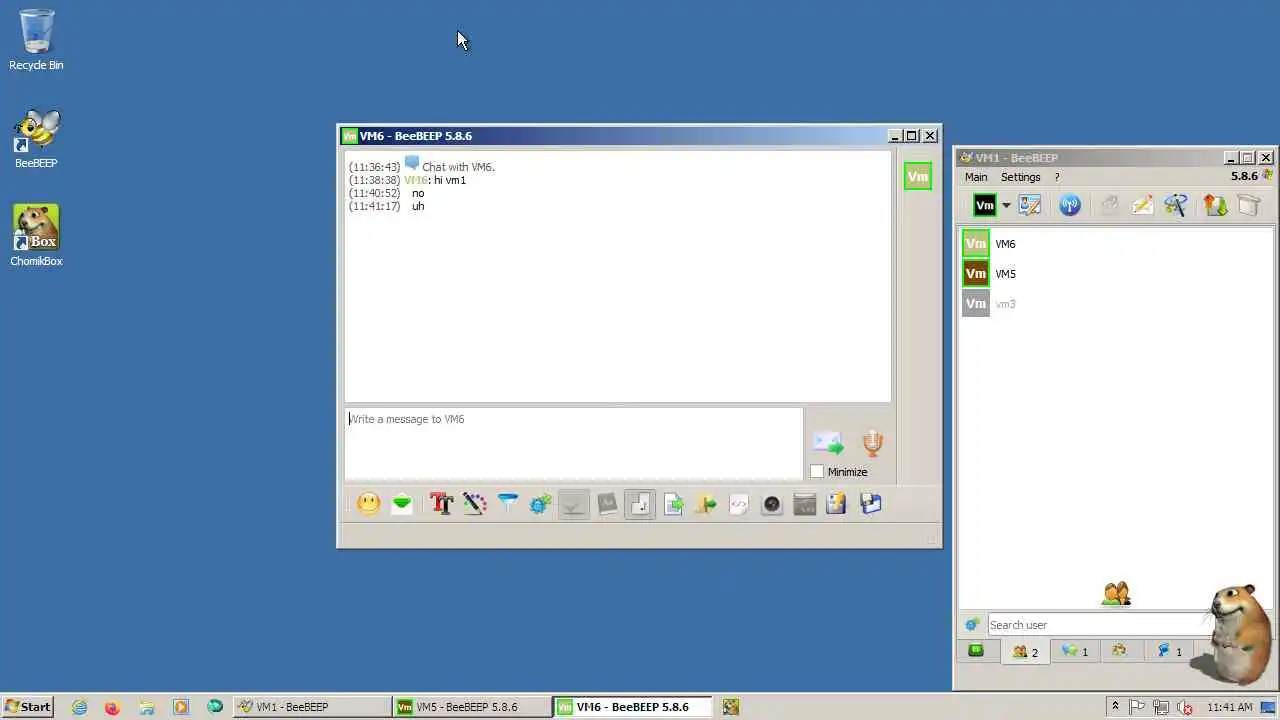Switch to VM5 - BeeBEEP 5.8.6 taskbar button

point(472,707)
